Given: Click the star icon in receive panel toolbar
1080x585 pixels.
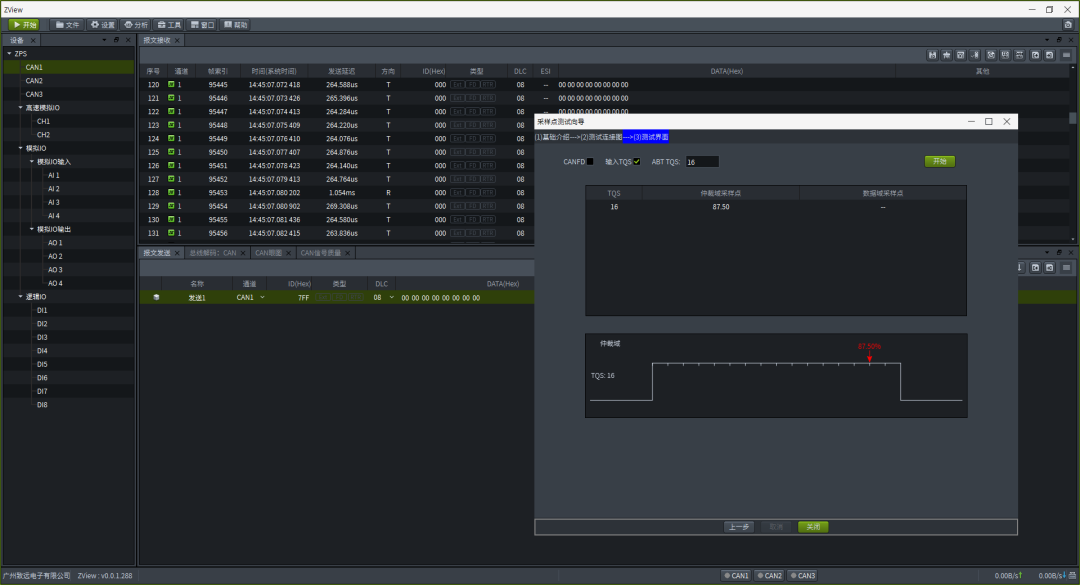Looking at the screenshot, I should pos(946,55).
